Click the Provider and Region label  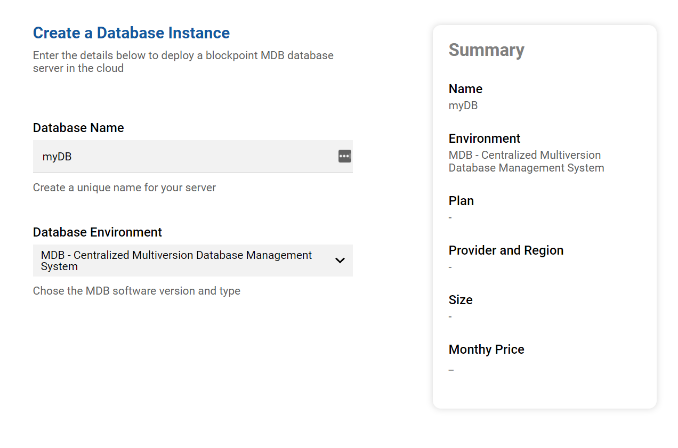[506, 251]
